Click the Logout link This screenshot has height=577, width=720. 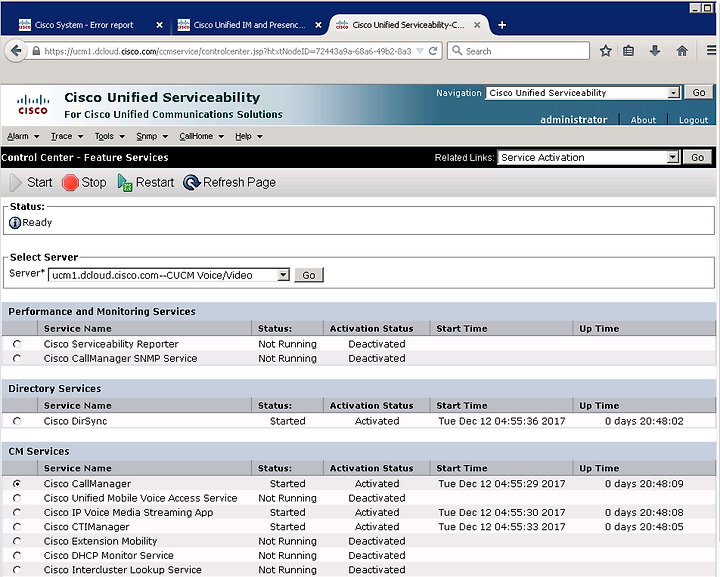pos(693,120)
